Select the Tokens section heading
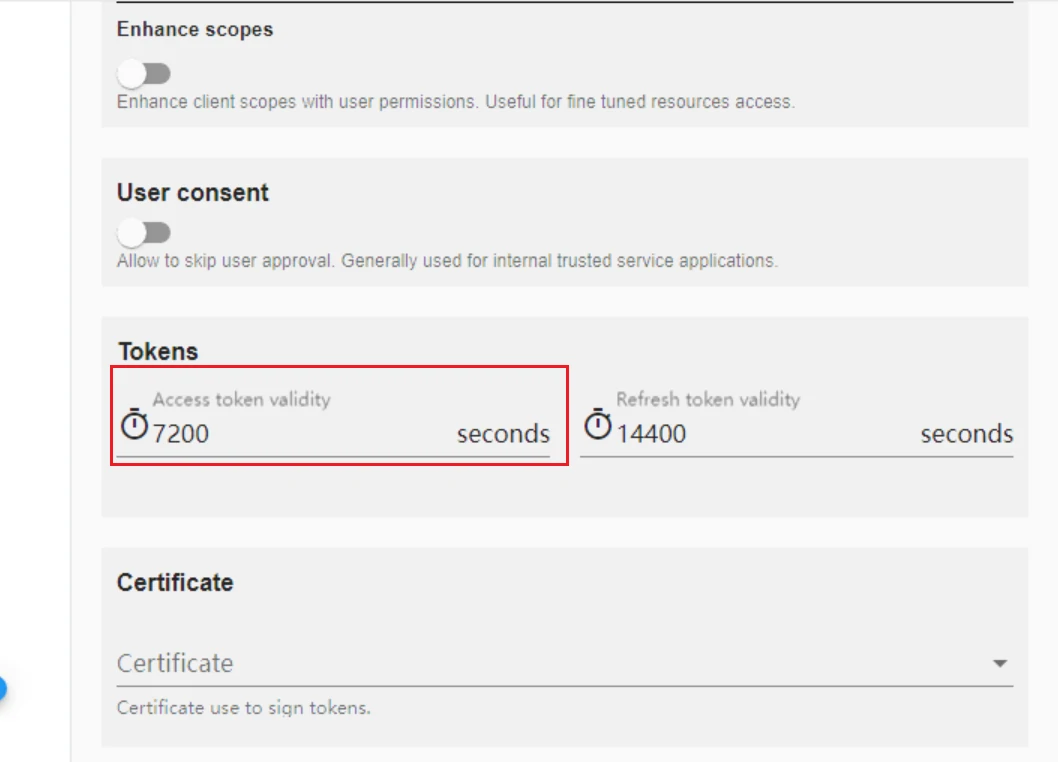Image resolution: width=1058 pixels, height=762 pixels. pos(159,352)
